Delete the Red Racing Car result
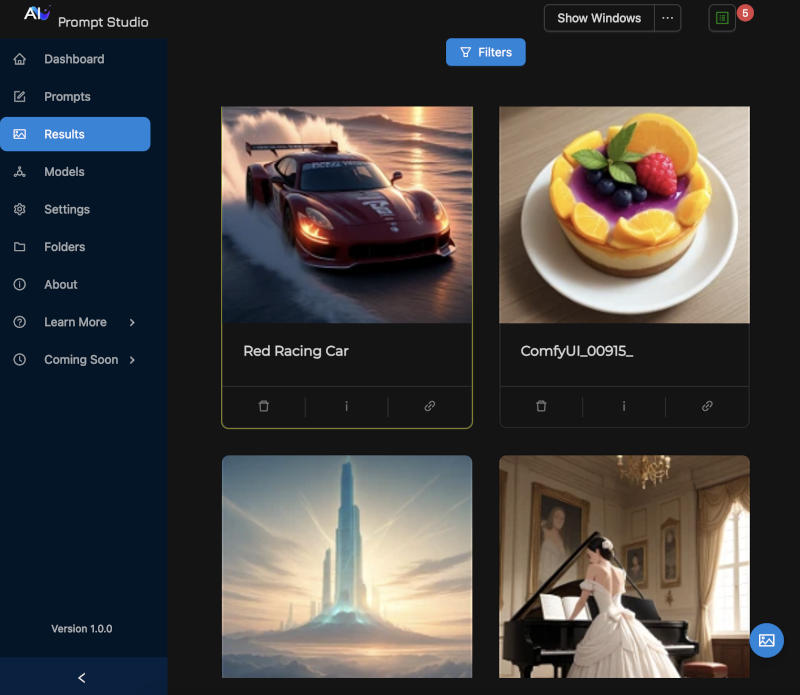800x695 pixels. (x=264, y=406)
